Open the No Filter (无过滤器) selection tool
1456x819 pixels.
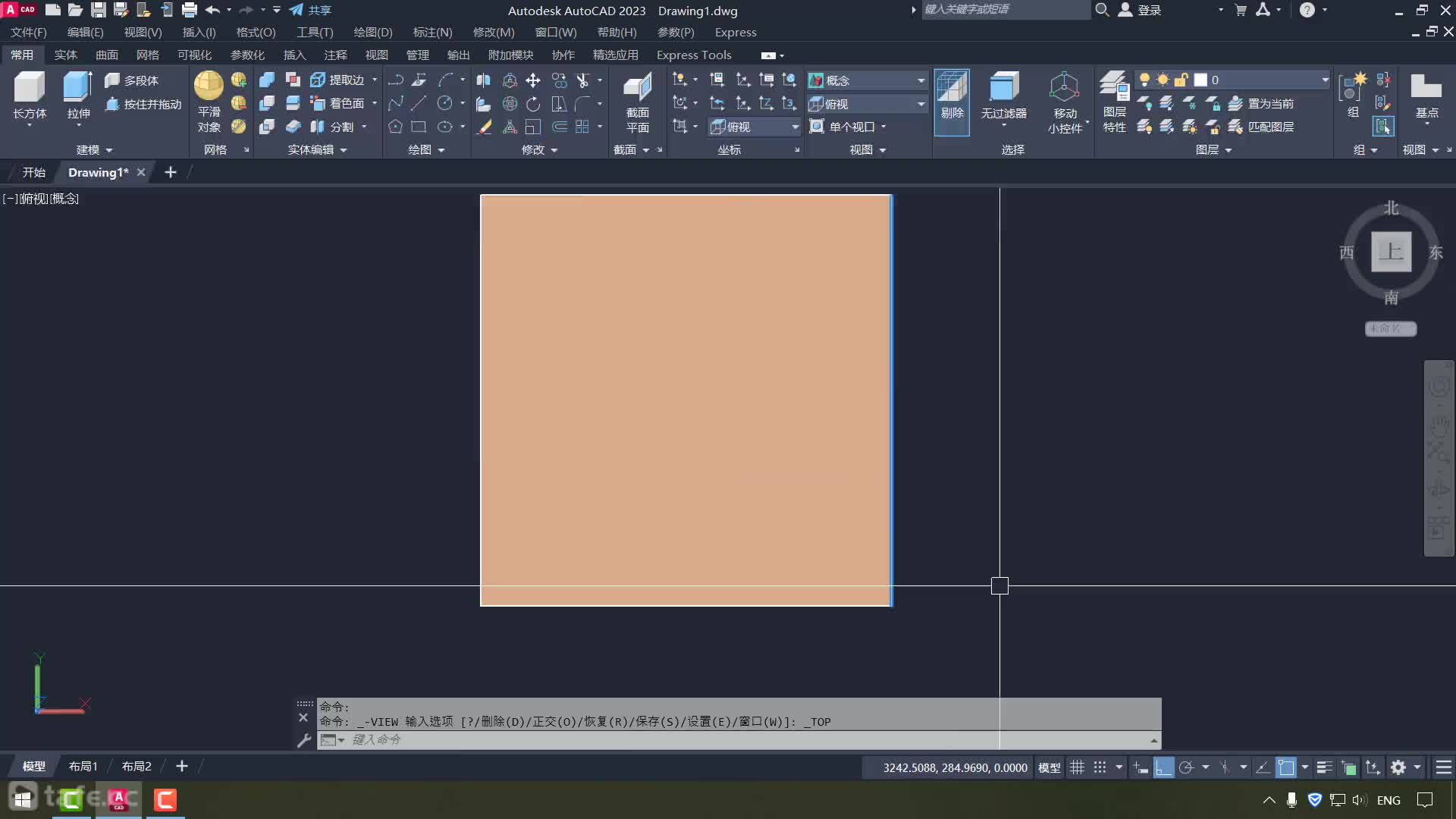click(x=1003, y=96)
